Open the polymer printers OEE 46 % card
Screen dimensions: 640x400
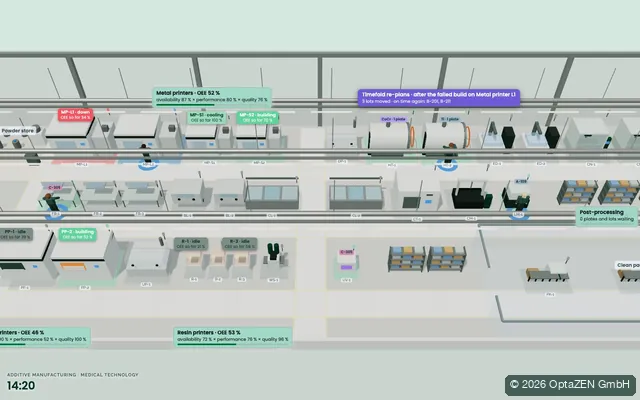click(x=44, y=337)
